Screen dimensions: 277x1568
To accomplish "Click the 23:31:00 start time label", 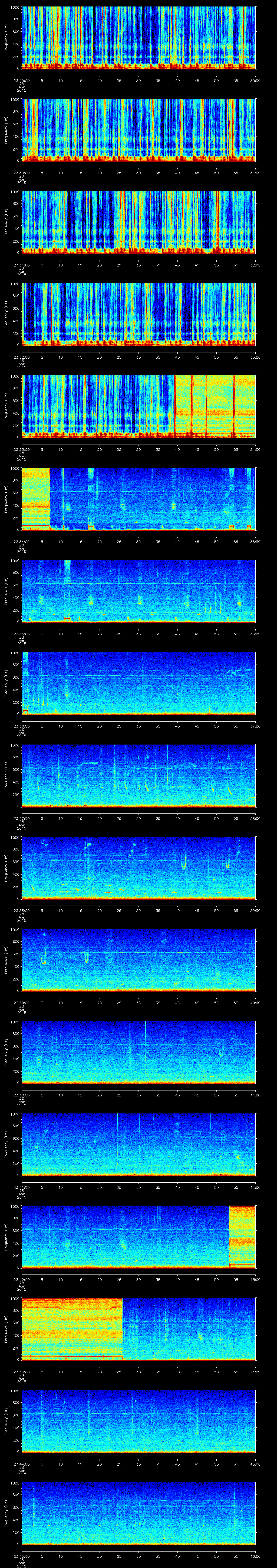I will pyautogui.click(x=21, y=264).
